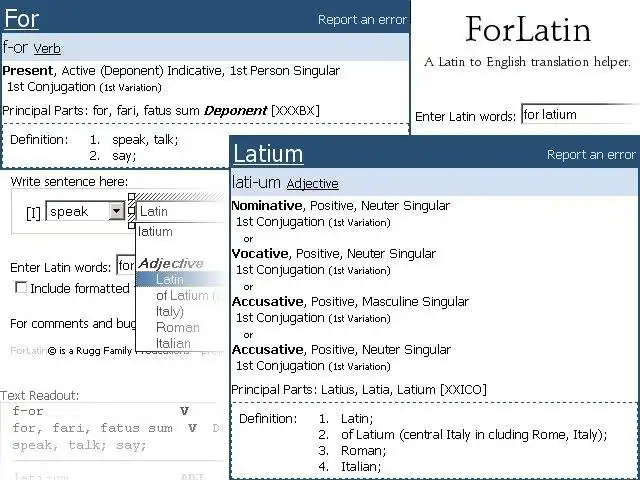Click definition '2. say;'
Viewport: 640px width, 480px height.
(x=113, y=156)
